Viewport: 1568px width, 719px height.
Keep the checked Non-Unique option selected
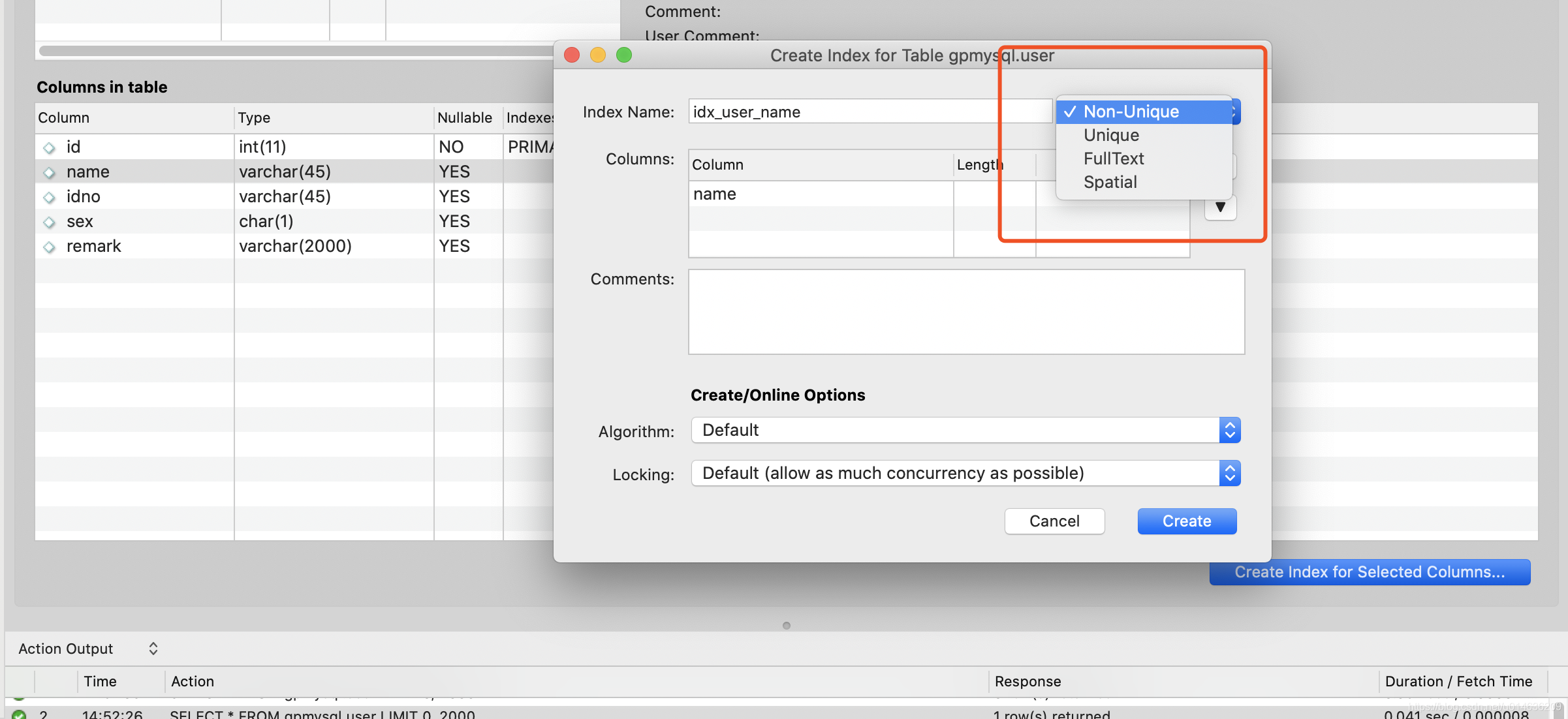pyautogui.click(x=1131, y=112)
